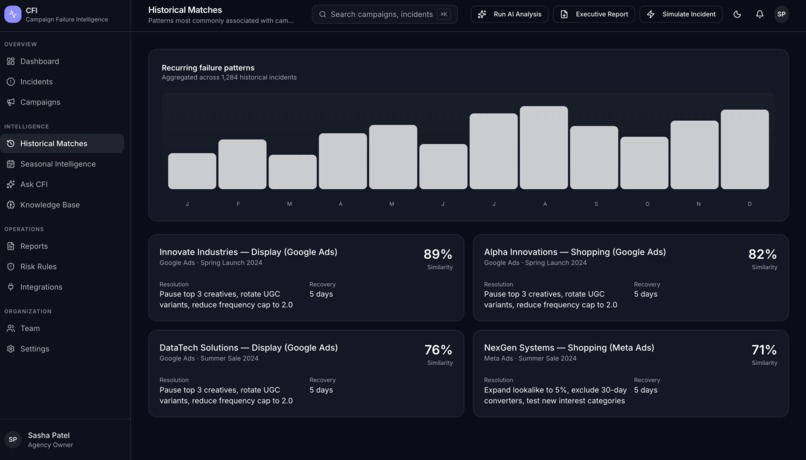
Task: Click the Seasonal Intelligence calendar icon
Action: [11, 164]
